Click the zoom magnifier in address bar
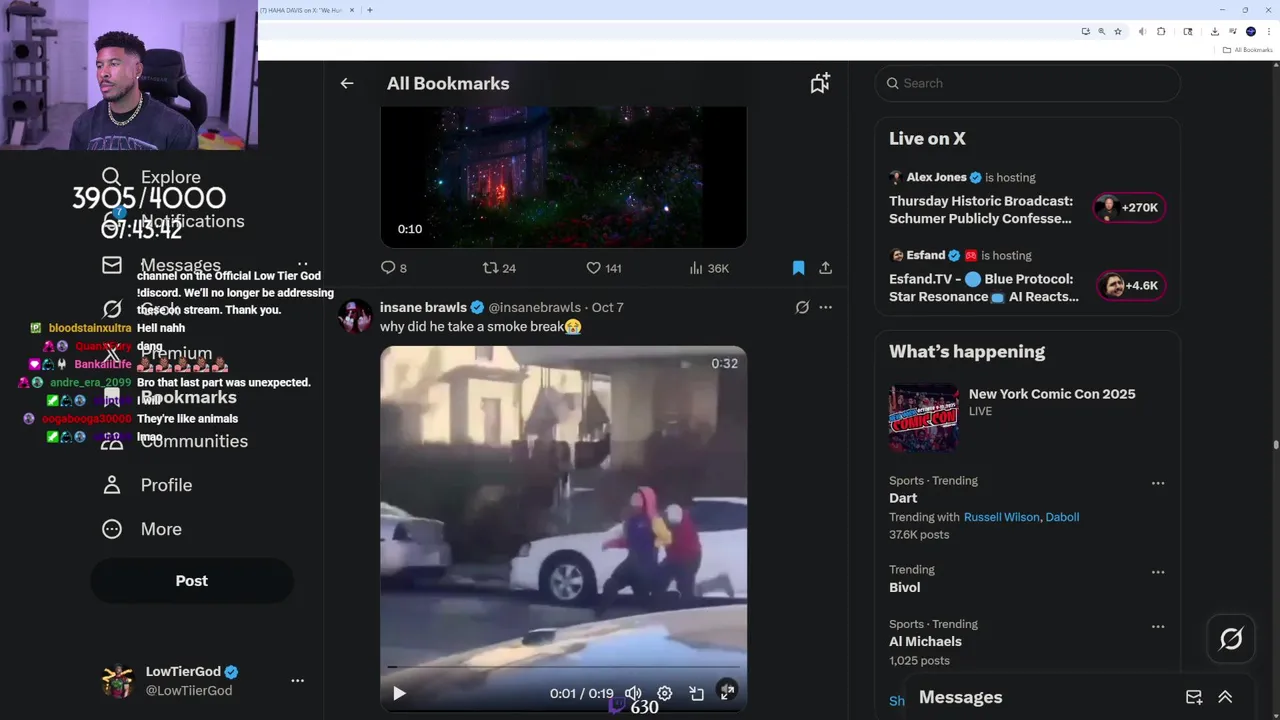 (1102, 32)
